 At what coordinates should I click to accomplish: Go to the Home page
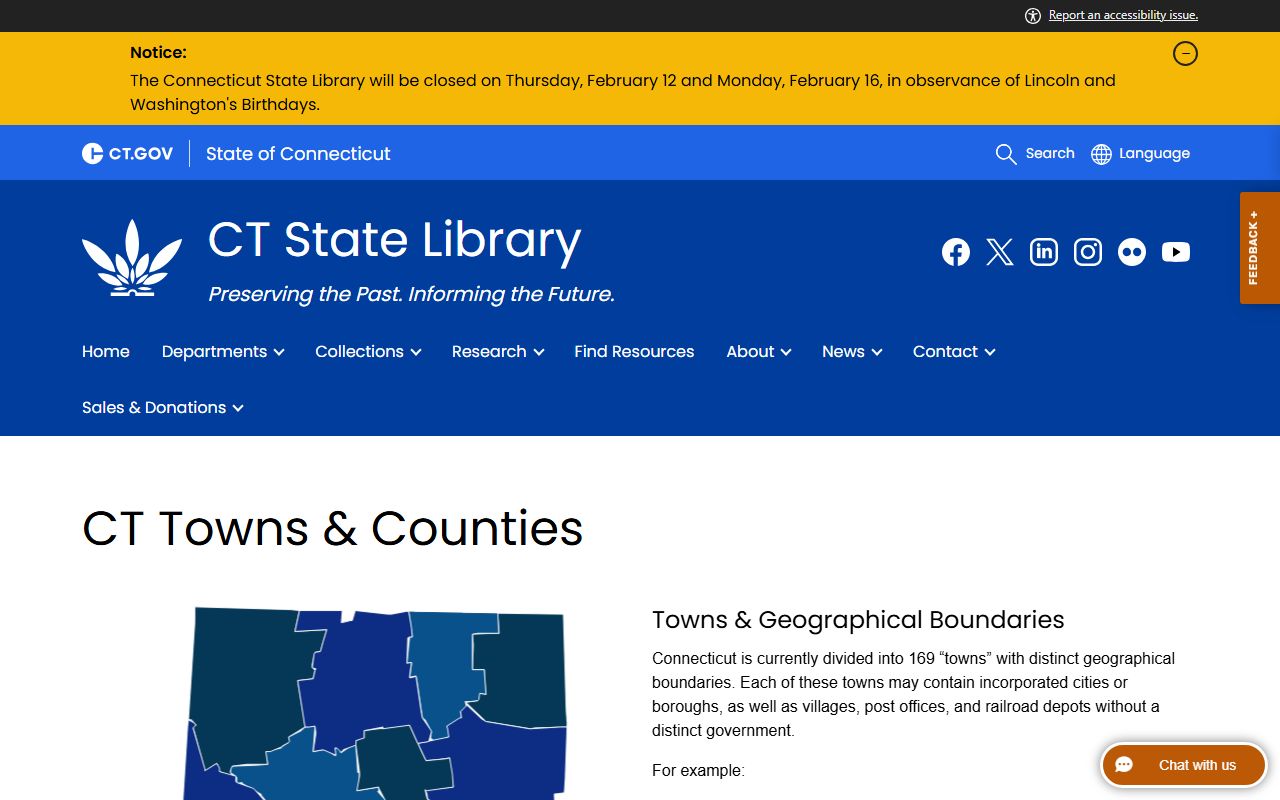point(106,352)
